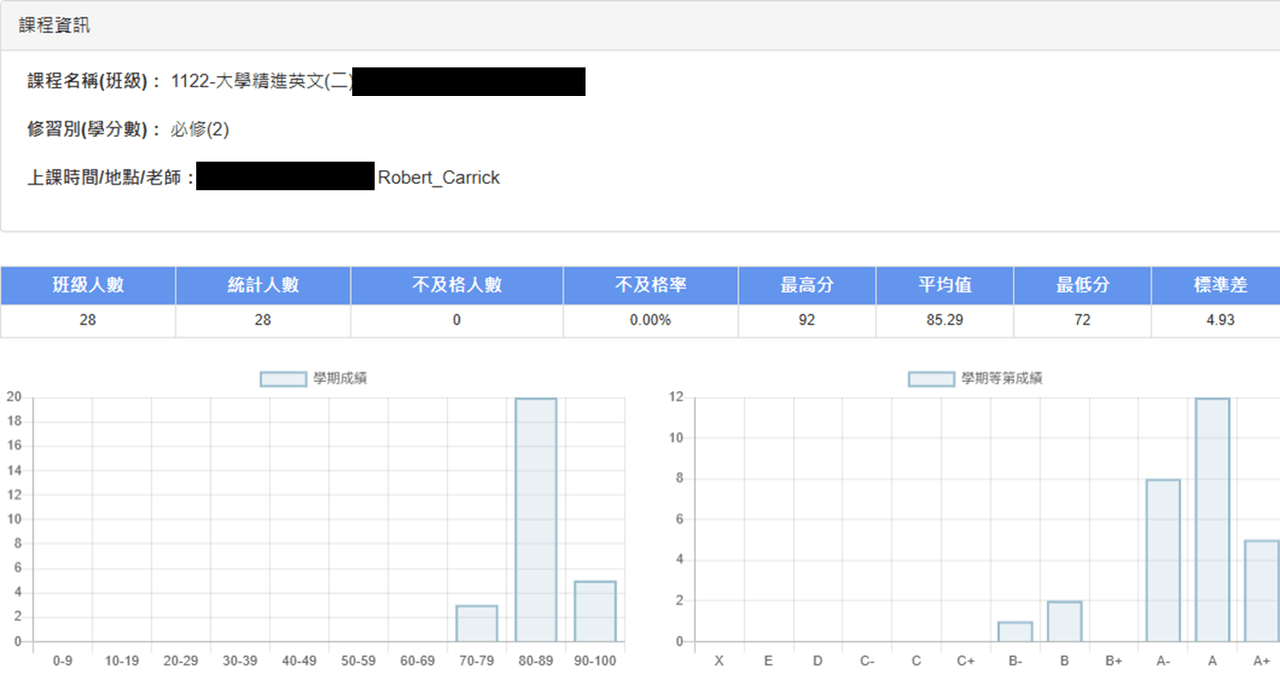The width and height of the screenshot is (1280, 674).
Task: Click the B+ axis label
Action: click(x=1114, y=661)
